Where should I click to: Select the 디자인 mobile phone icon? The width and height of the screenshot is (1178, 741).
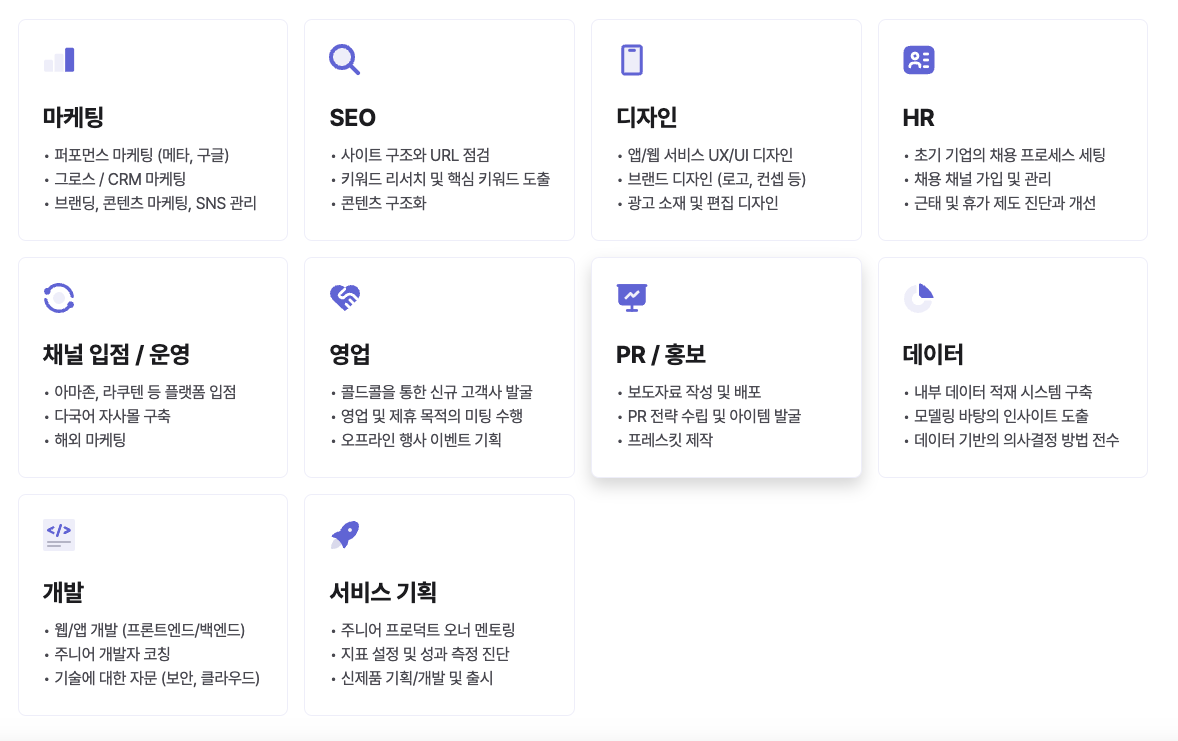[x=631, y=59]
